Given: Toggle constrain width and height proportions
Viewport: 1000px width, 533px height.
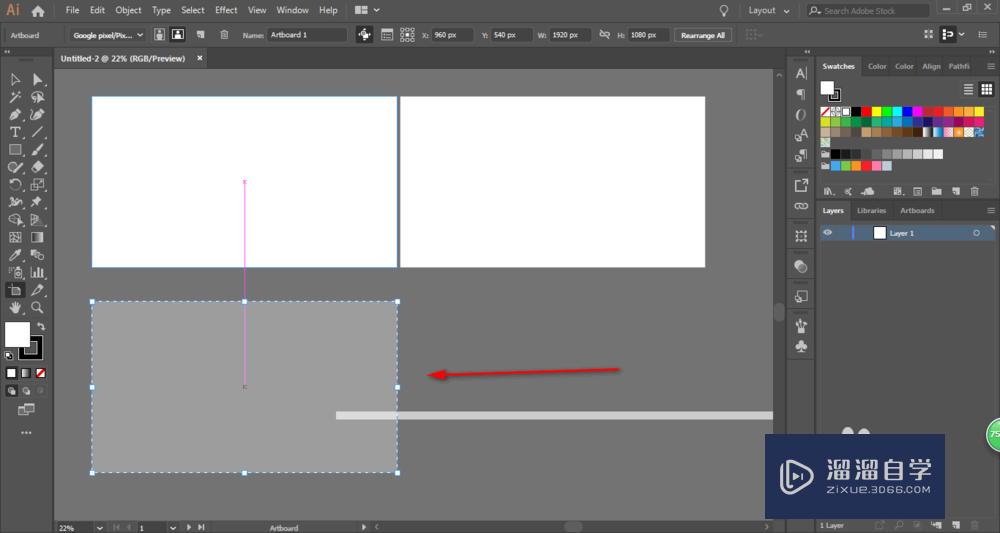Looking at the screenshot, I should [605, 35].
